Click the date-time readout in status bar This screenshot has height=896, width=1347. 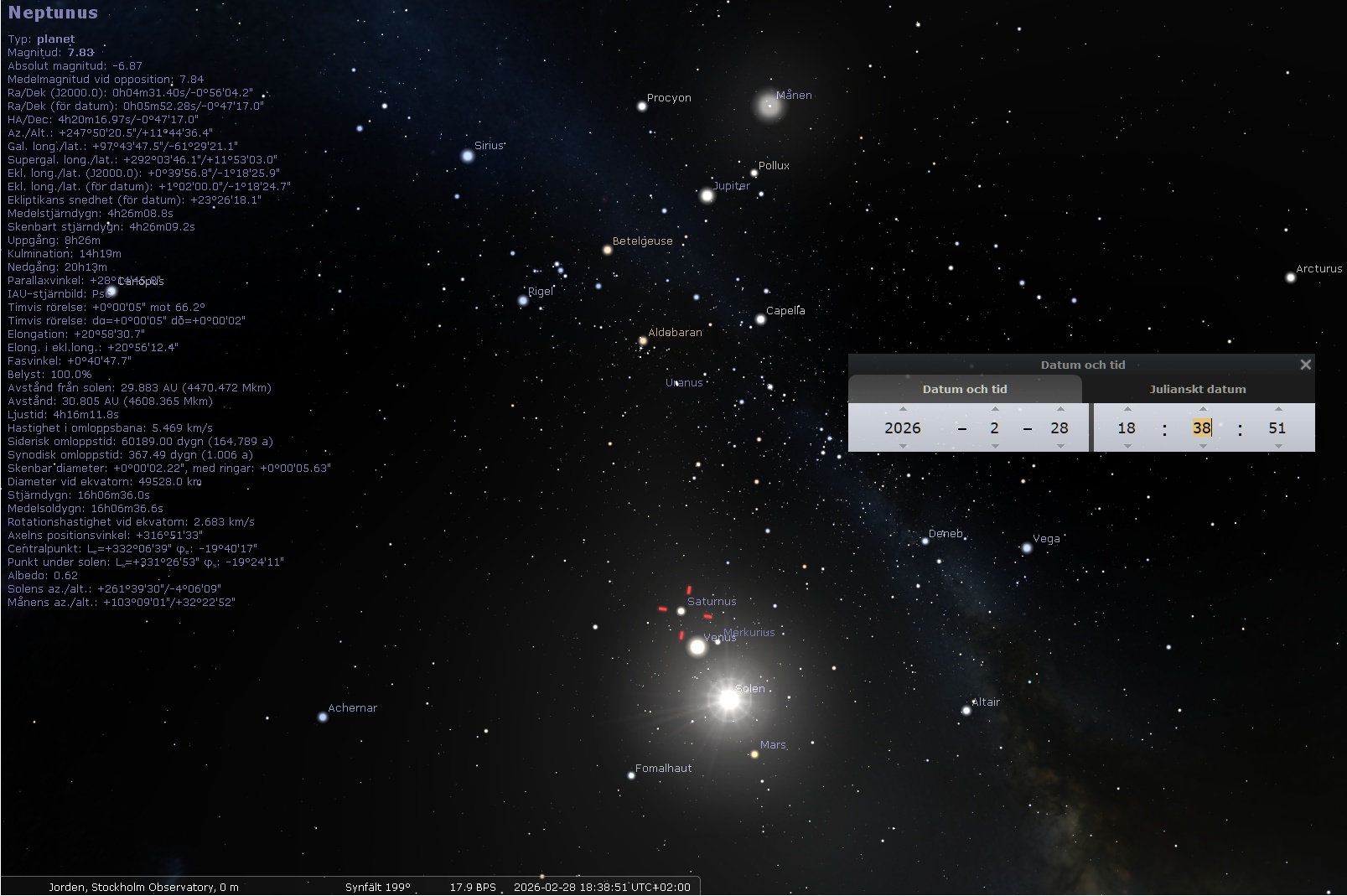[x=602, y=887]
